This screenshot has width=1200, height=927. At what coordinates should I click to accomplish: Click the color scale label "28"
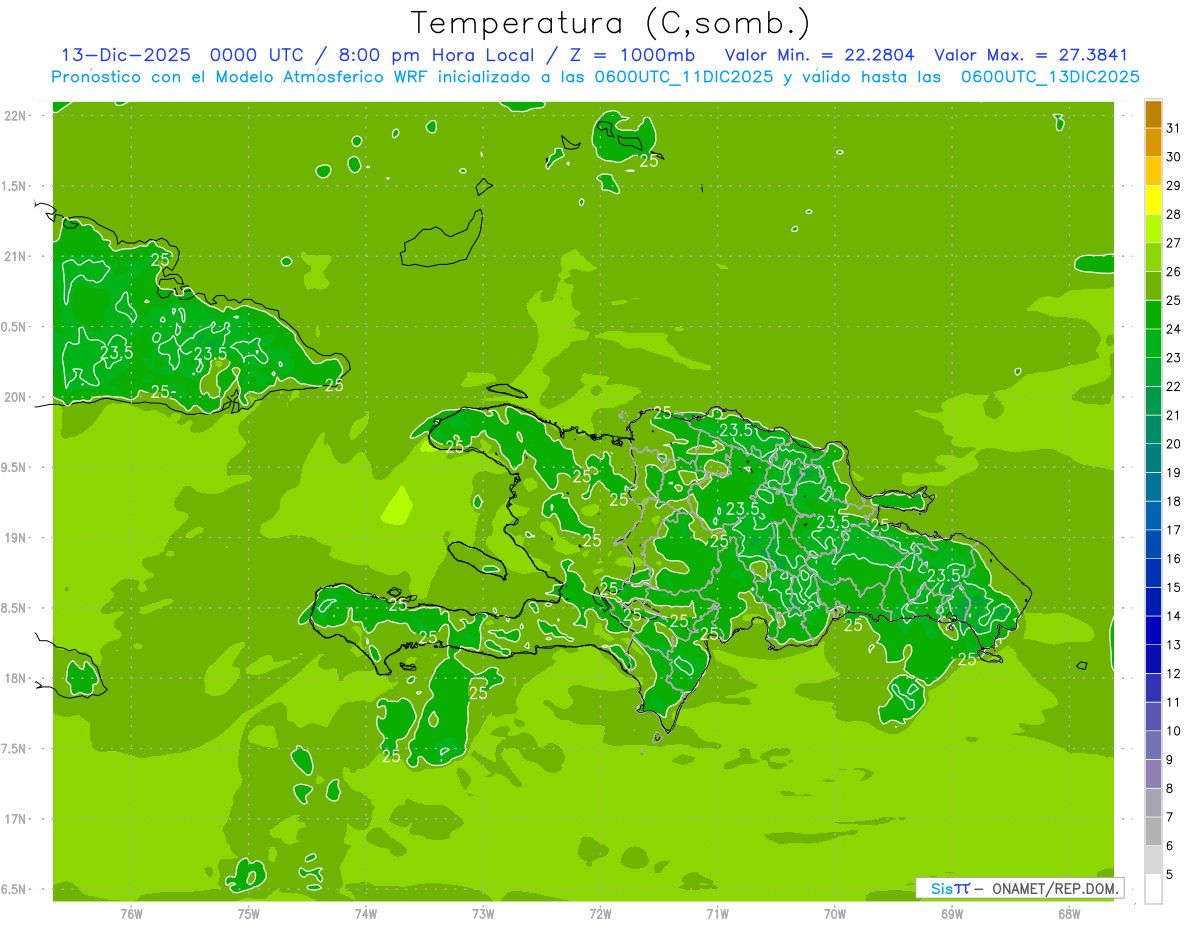pyautogui.click(x=1173, y=214)
